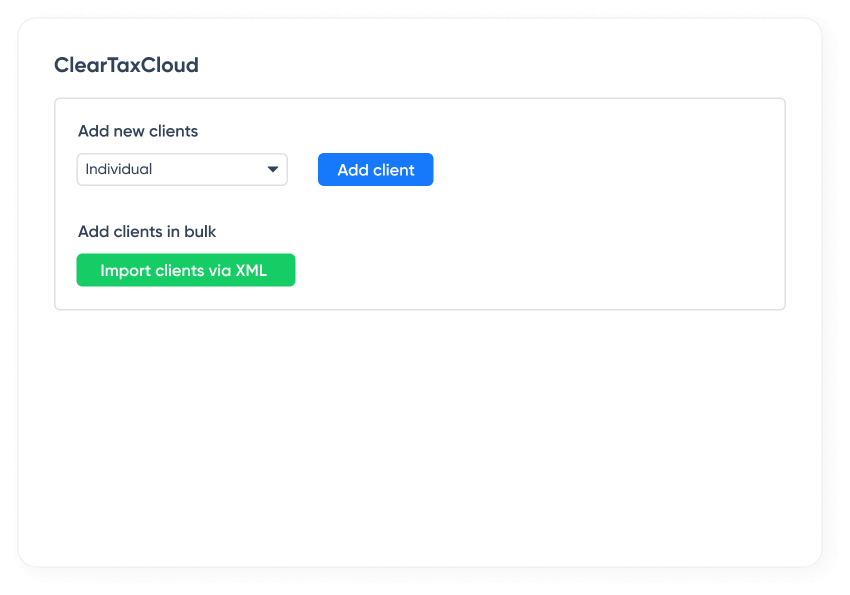850x595 pixels.
Task: Open the Individual client type dropdown
Action: 182,170
